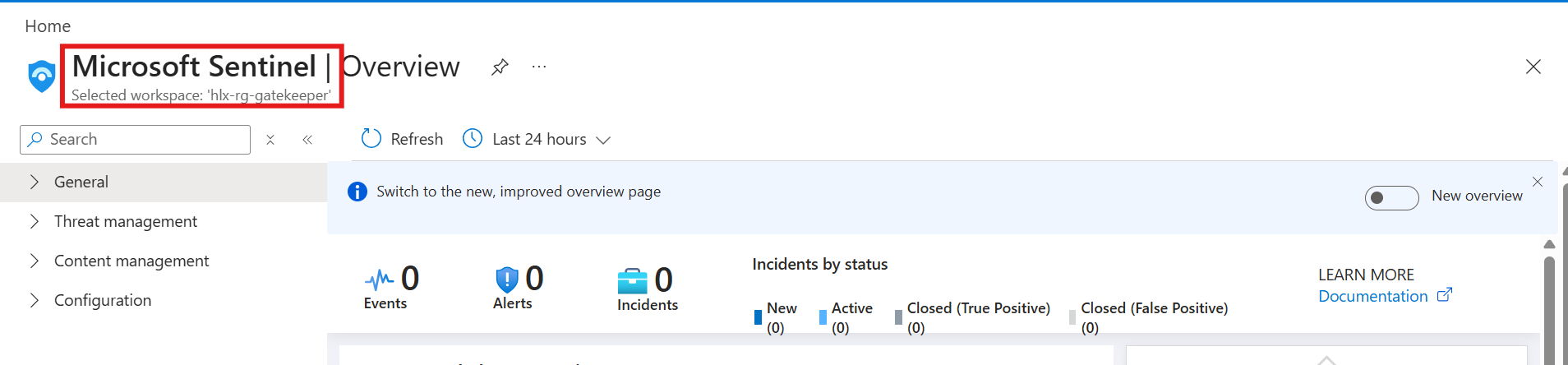
Task: Collapse the sidebar with double chevron
Action: click(307, 140)
